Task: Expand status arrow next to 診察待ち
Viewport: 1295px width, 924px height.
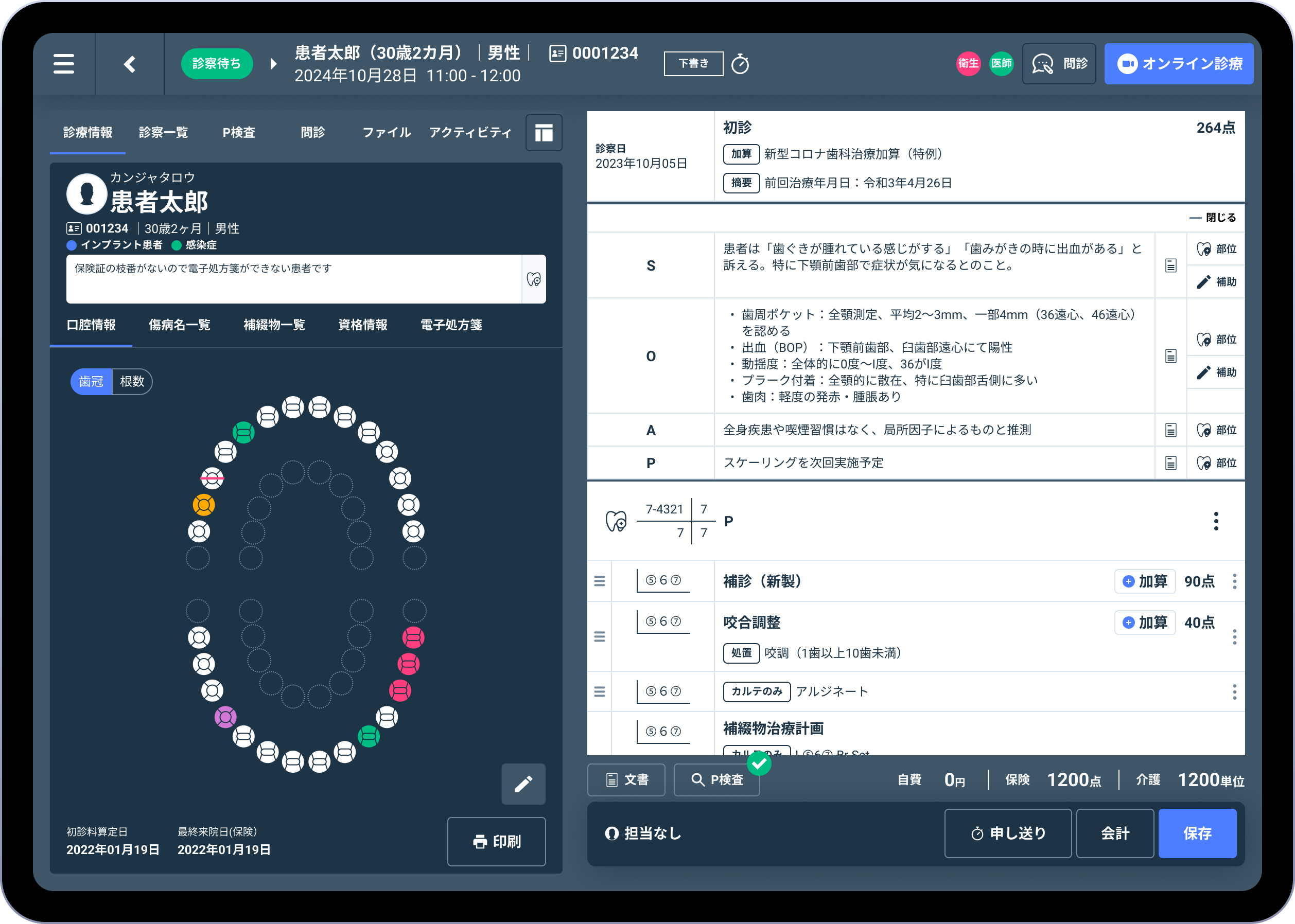Action: click(x=274, y=64)
